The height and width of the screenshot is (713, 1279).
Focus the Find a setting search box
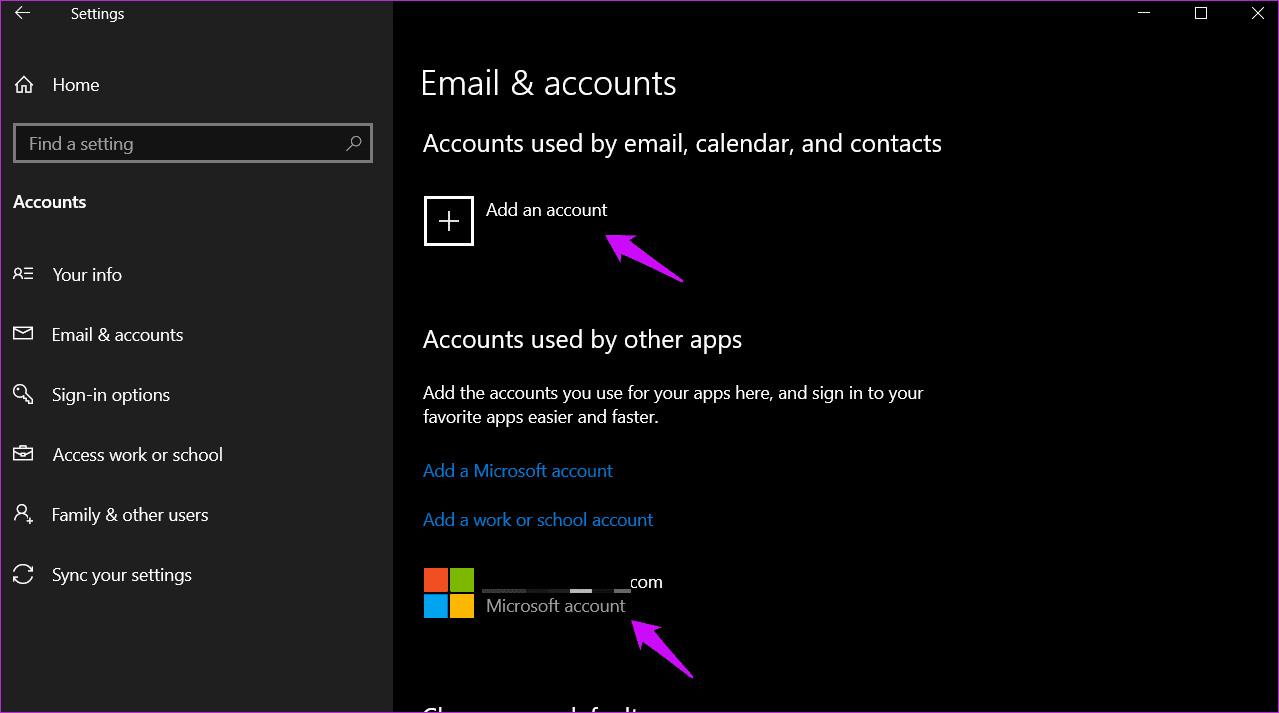click(193, 144)
